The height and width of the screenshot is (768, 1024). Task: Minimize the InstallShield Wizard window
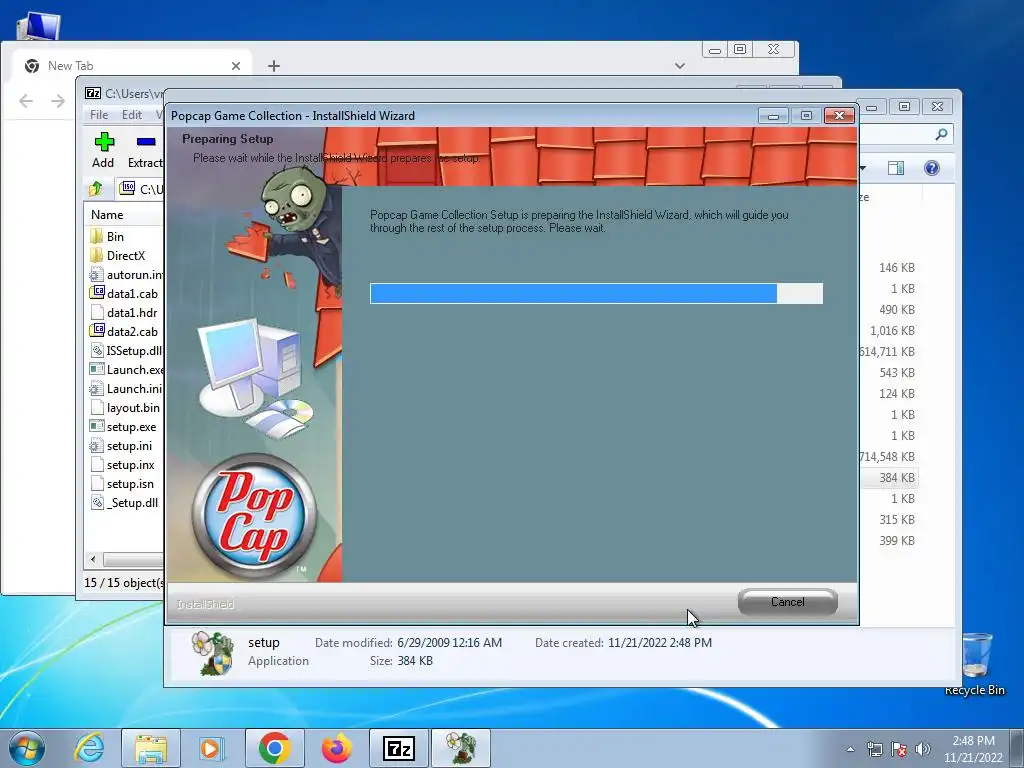pyautogui.click(x=773, y=116)
